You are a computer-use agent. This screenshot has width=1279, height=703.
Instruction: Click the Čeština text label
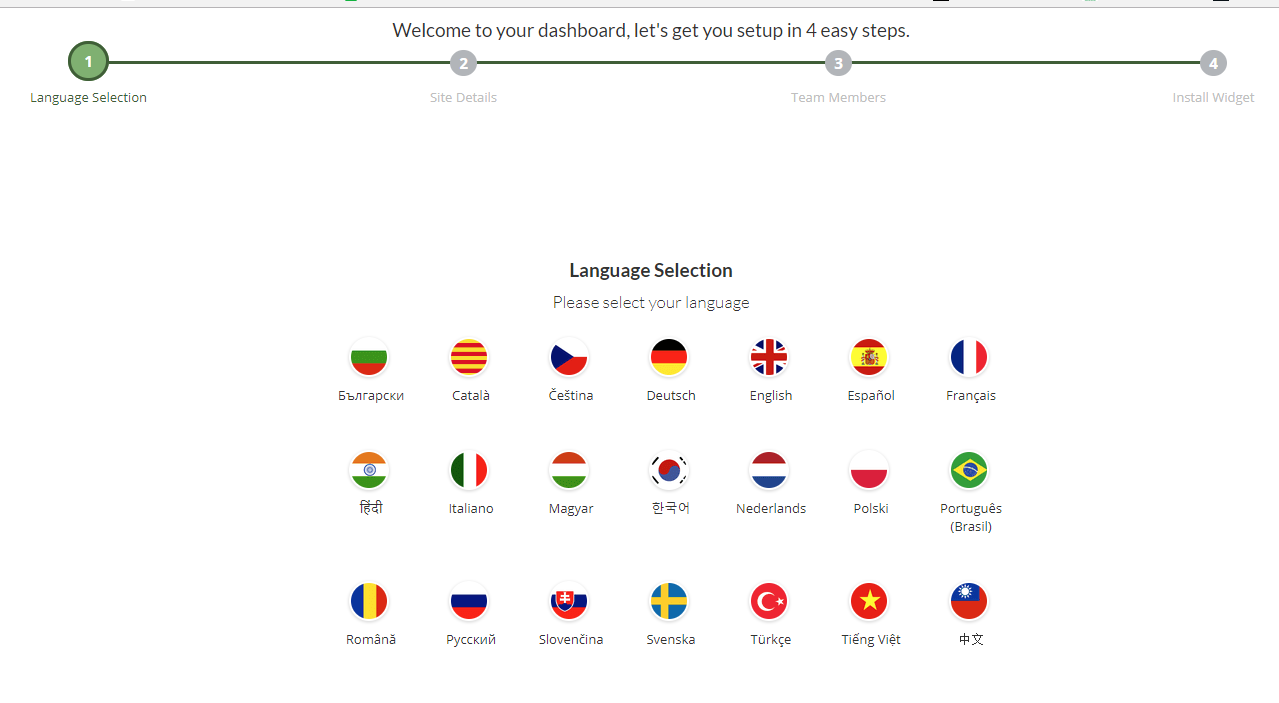coord(571,396)
